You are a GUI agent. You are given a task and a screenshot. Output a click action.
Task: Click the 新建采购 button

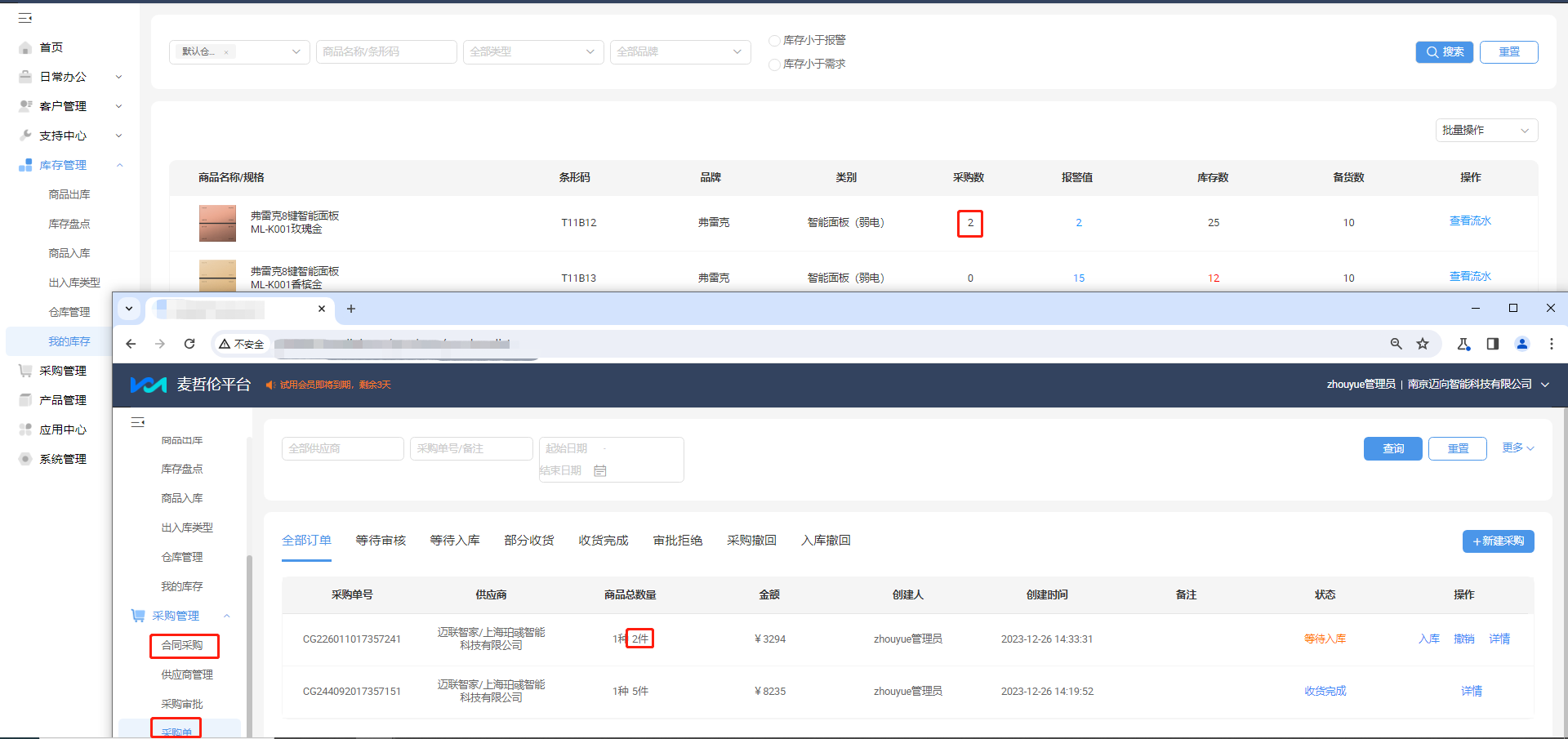click(1498, 541)
